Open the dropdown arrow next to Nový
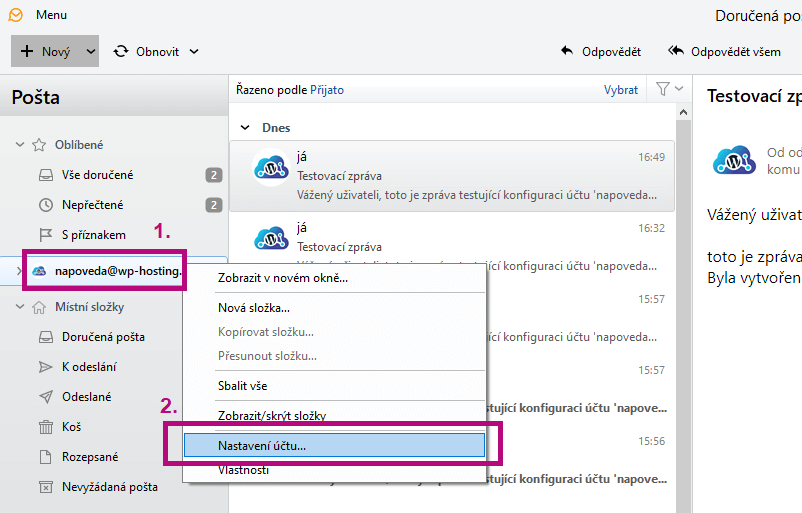The width and height of the screenshot is (802, 513). point(91,51)
